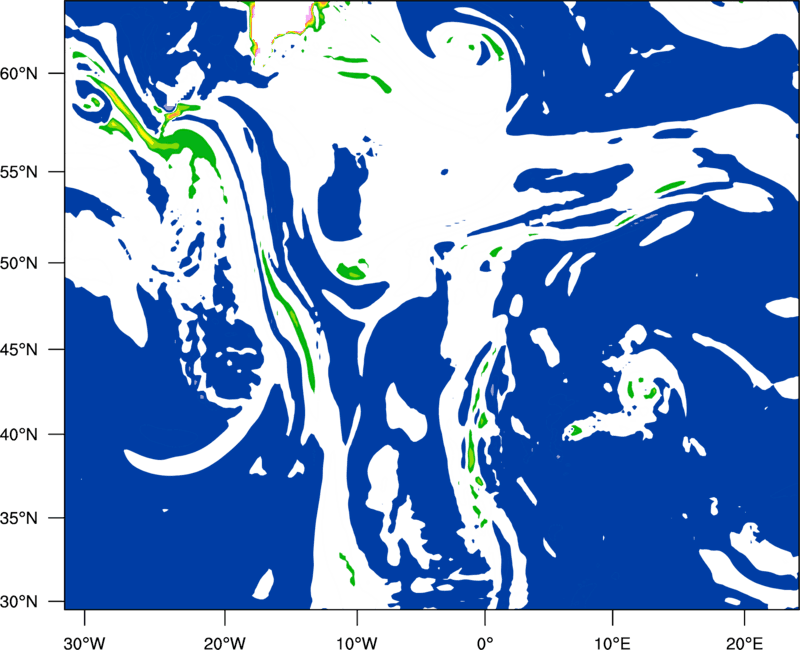The width and height of the screenshot is (800, 650).
Task: Click the 30°N latitude label
Action: coord(19,602)
